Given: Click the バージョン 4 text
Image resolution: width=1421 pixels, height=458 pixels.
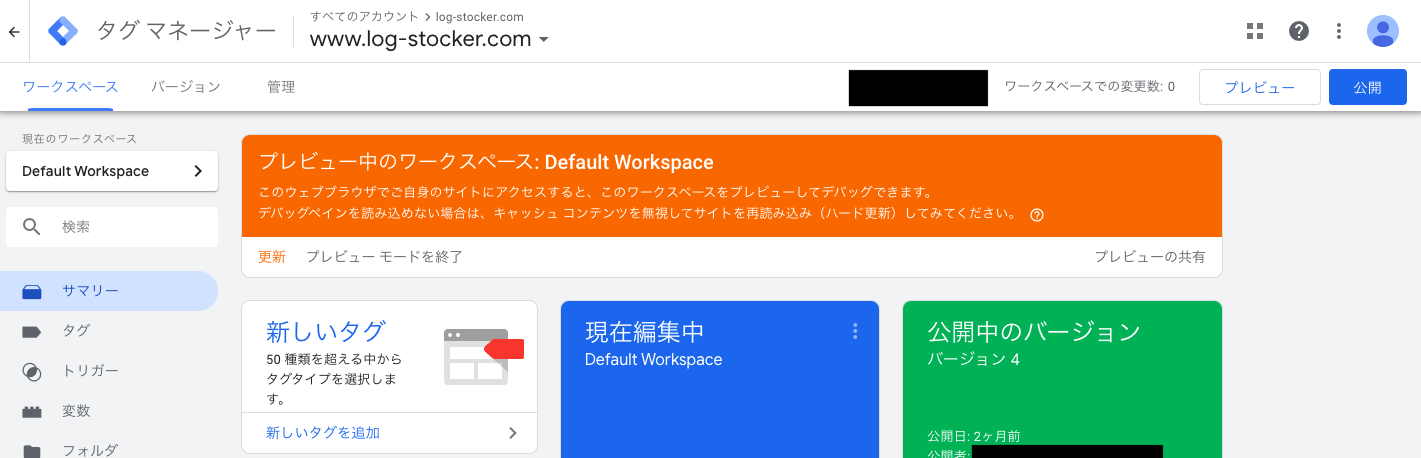Looking at the screenshot, I should [973, 359].
